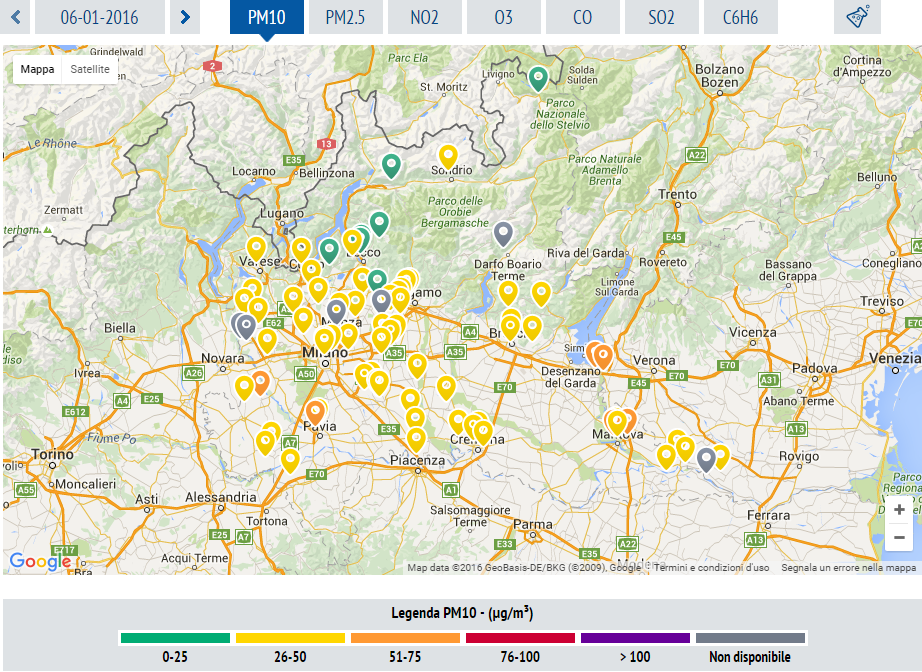Click yellow marker at Mantova
This screenshot has width=922, height=672.
[x=617, y=421]
